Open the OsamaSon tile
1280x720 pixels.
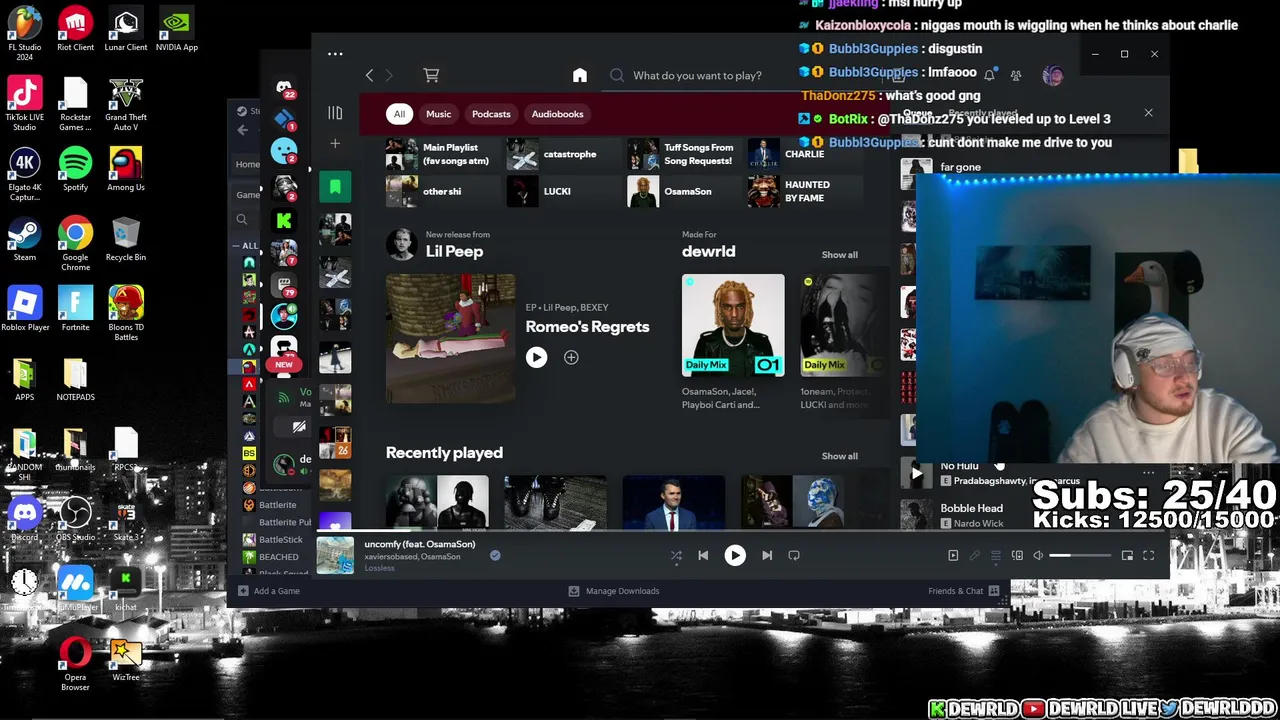coord(684,191)
